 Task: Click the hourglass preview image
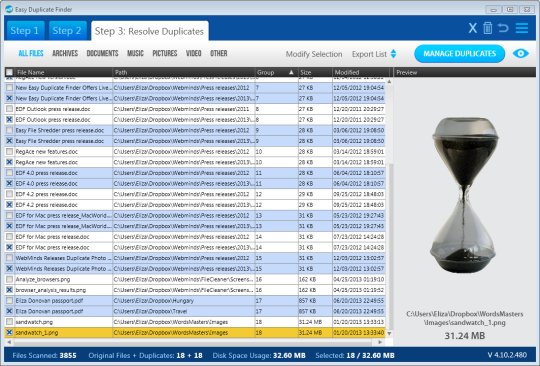pos(465,195)
